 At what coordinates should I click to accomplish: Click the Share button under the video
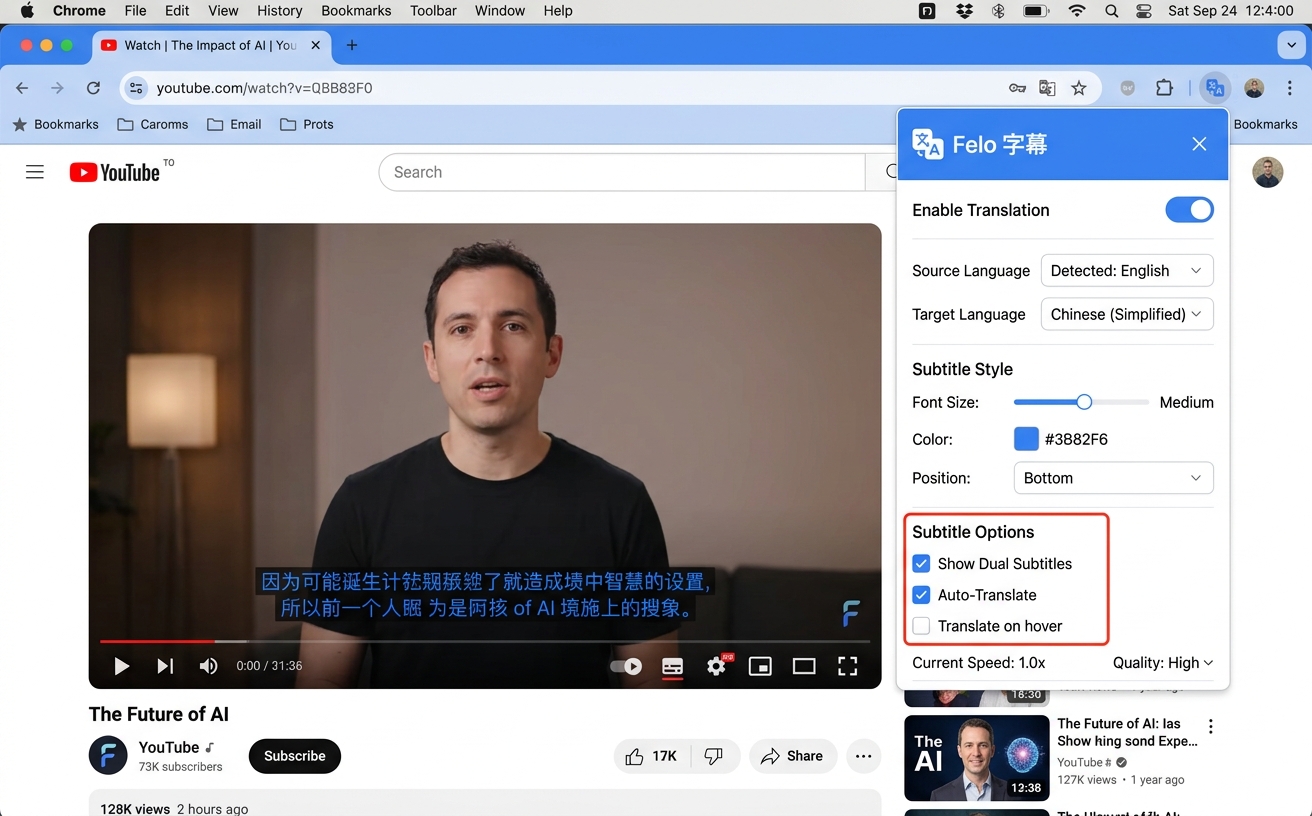click(793, 756)
